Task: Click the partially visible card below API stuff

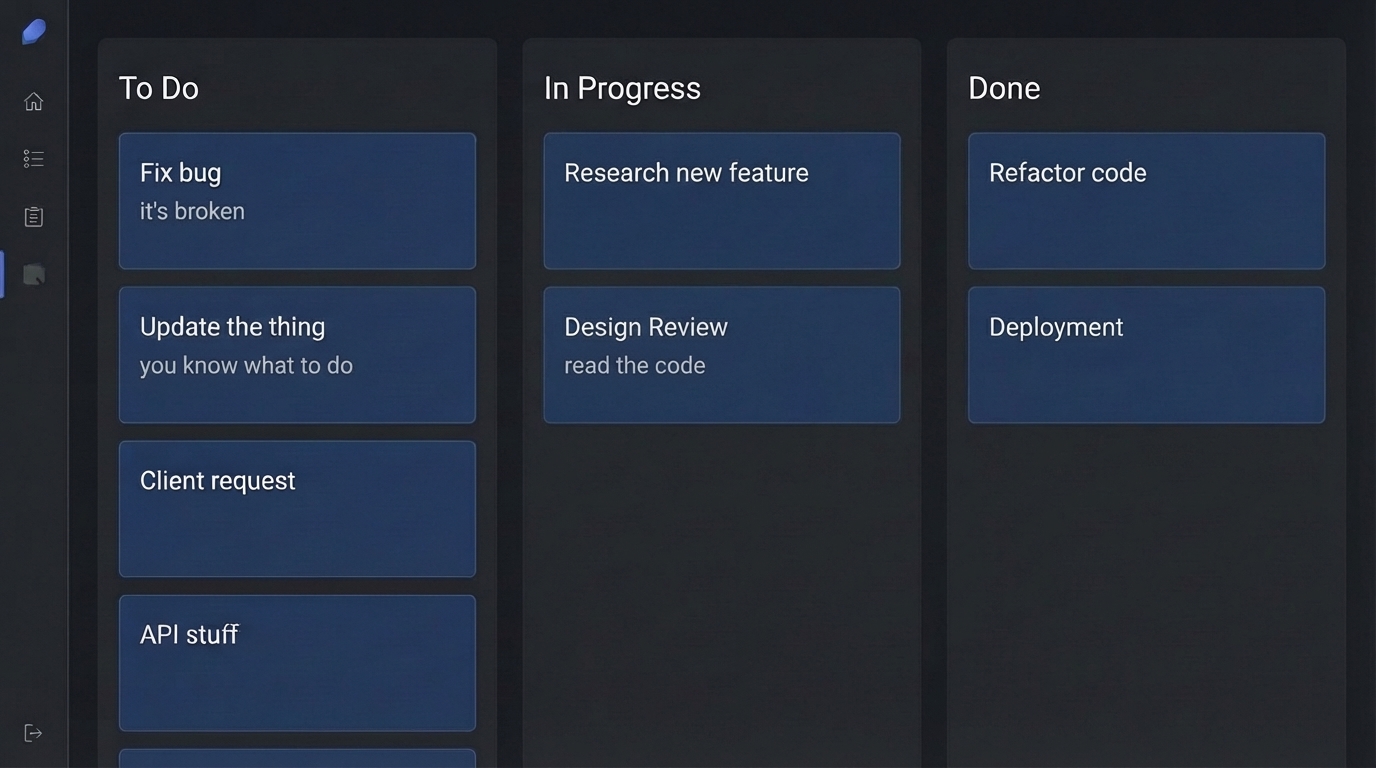Action: coord(297,759)
